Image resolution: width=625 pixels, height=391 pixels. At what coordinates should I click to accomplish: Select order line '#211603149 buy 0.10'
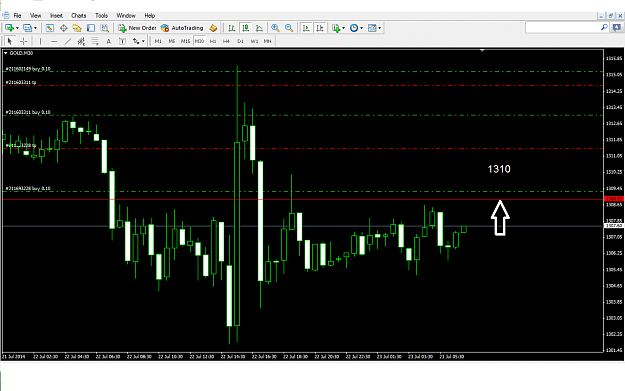pyautogui.click(x=28, y=69)
